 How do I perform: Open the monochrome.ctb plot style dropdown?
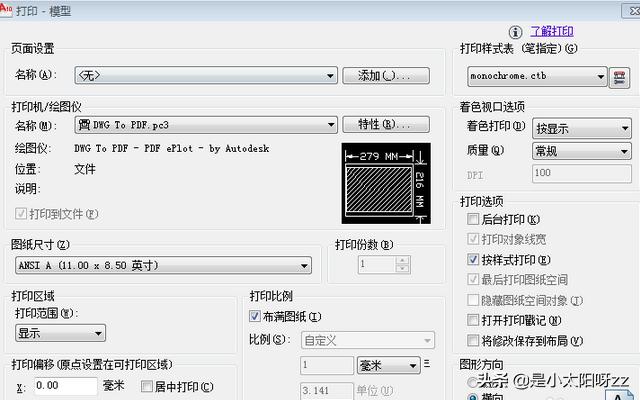tap(537, 76)
